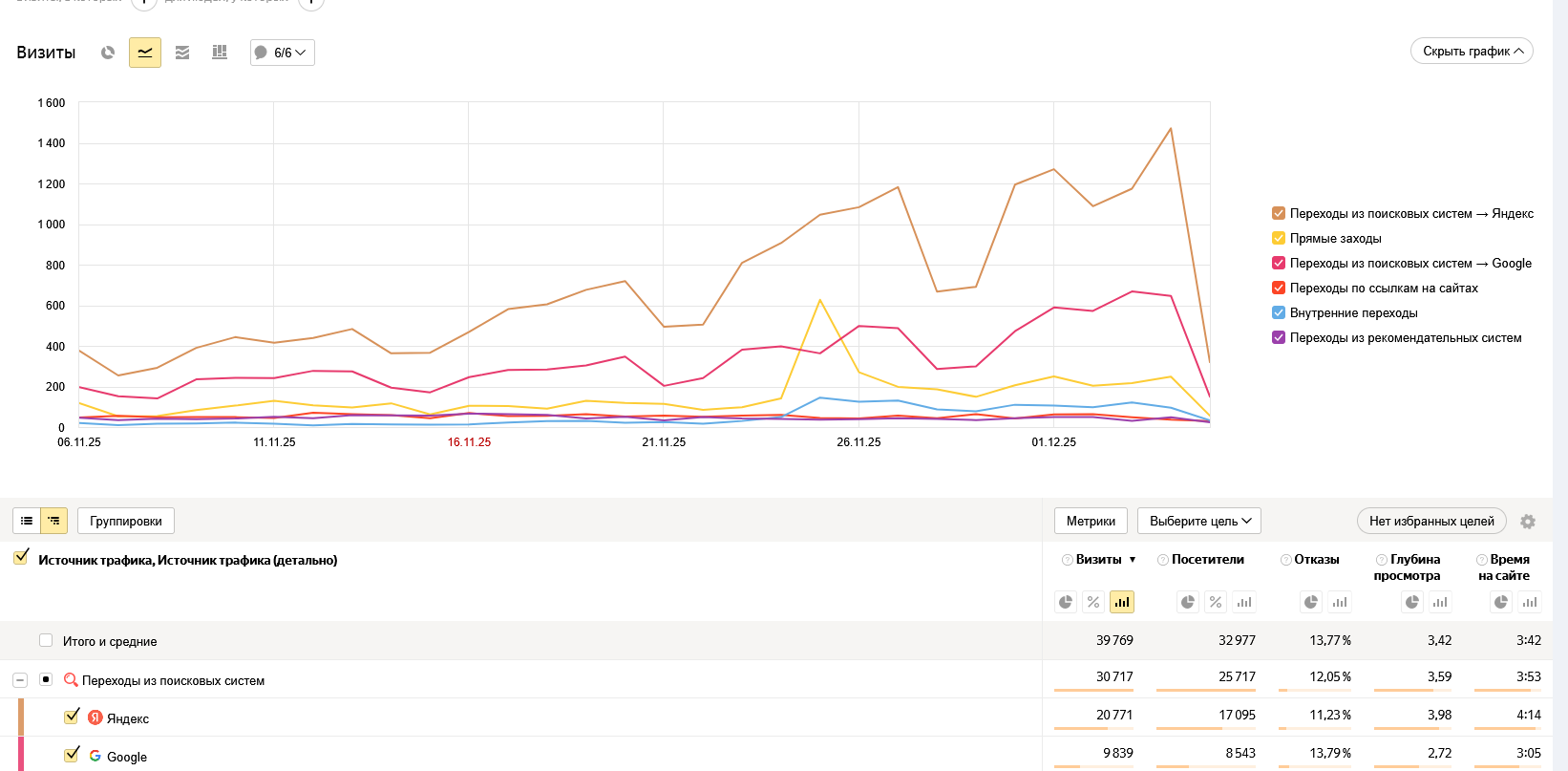This screenshot has width=1568, height=771.
Task: Switch chart to pie view
Action: (108, 53)
